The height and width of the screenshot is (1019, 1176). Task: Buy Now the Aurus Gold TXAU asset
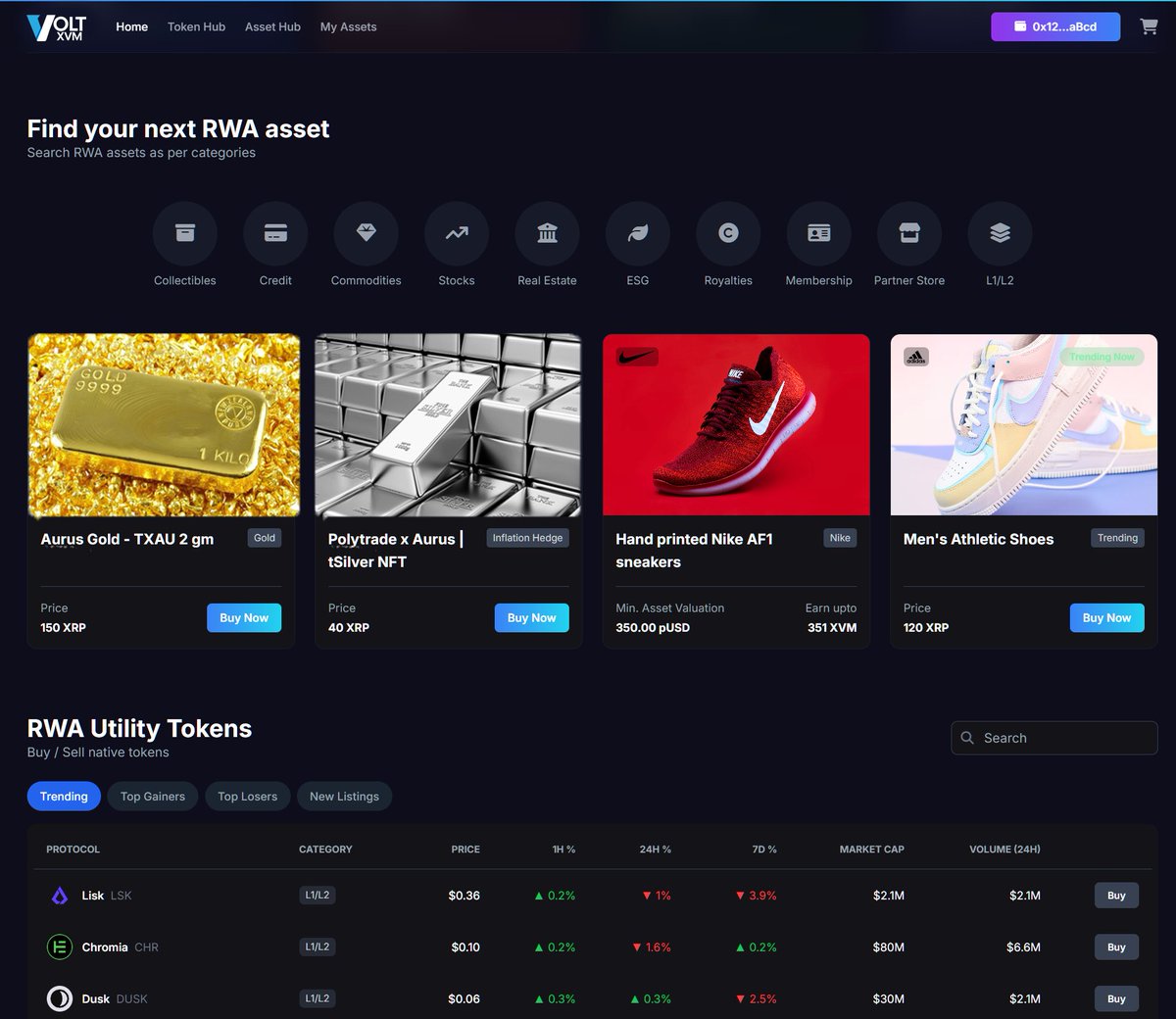click(x=244, y=618)
